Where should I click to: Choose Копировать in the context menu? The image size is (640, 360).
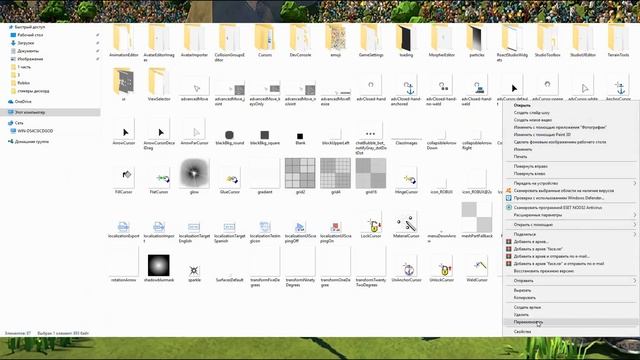tap(570, 298)
